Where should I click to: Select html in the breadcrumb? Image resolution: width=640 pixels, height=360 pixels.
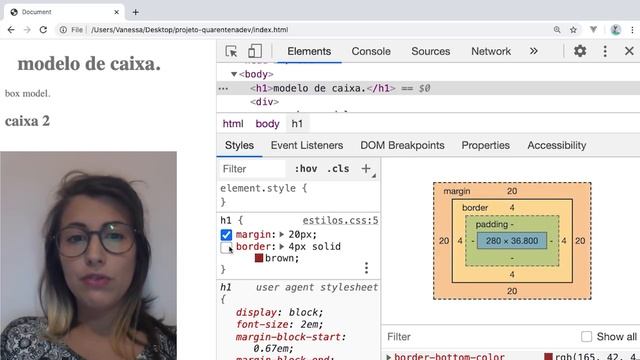[x=233, y=124]
